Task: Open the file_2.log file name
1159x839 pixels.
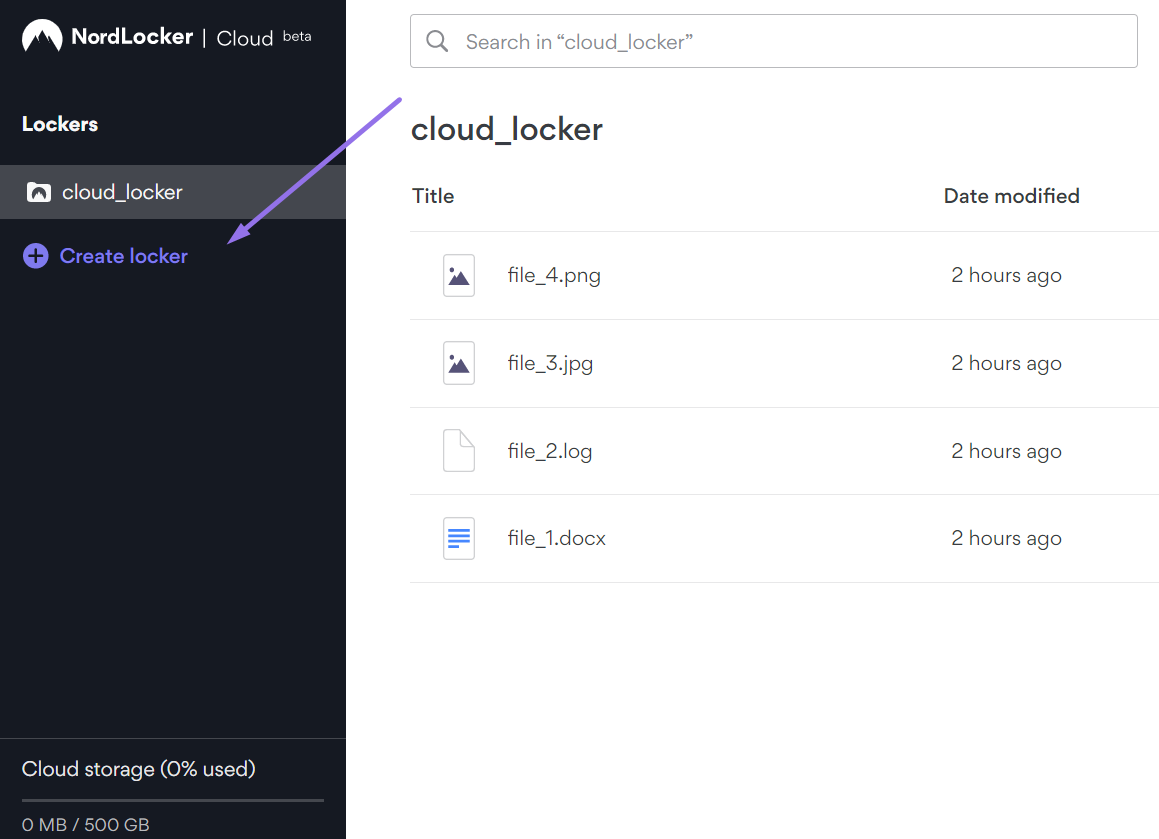Action: pyautogui.click(x=549, y=451)
